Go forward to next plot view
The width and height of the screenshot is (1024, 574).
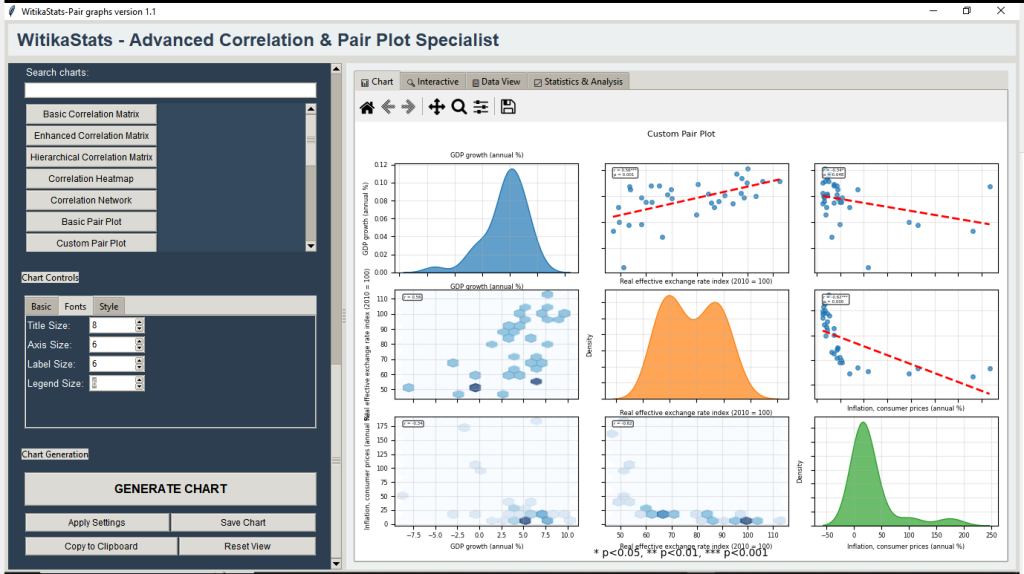point(409,107)
